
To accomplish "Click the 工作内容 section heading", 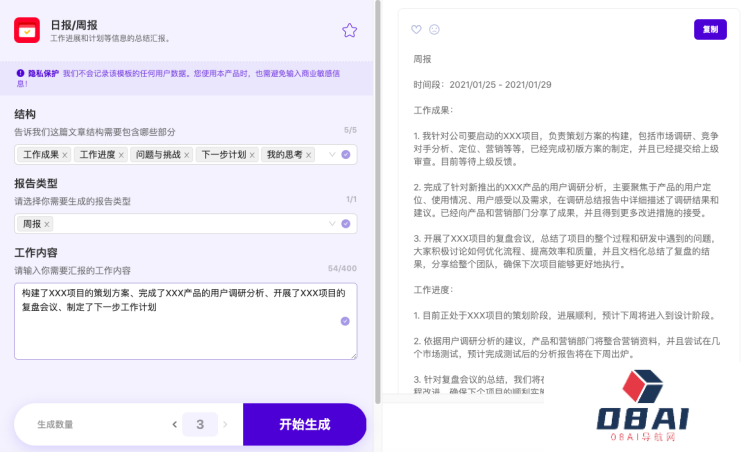I will pyautogui.click(x=36, y=253).
